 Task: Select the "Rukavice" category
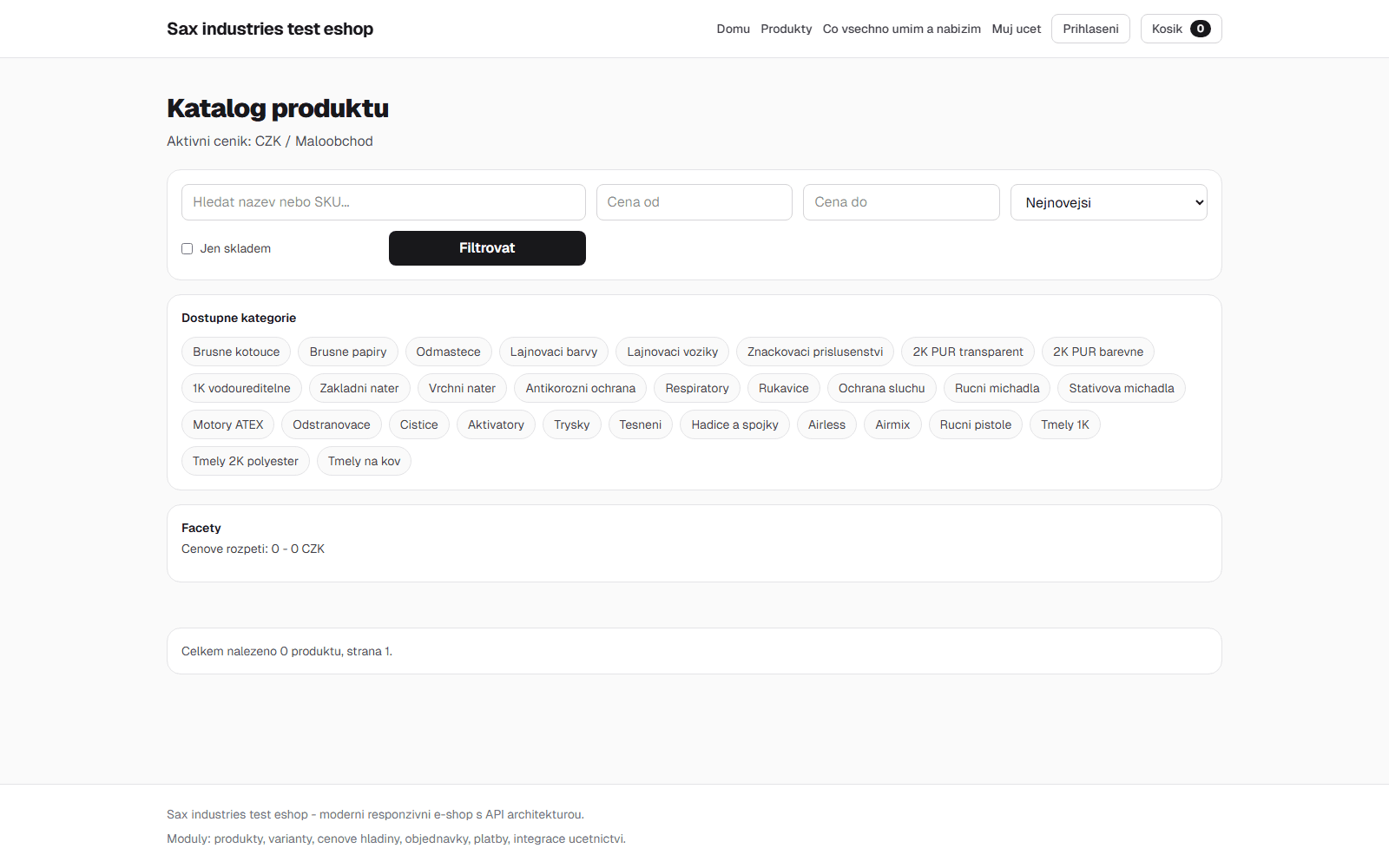click(x=783, y=388)
